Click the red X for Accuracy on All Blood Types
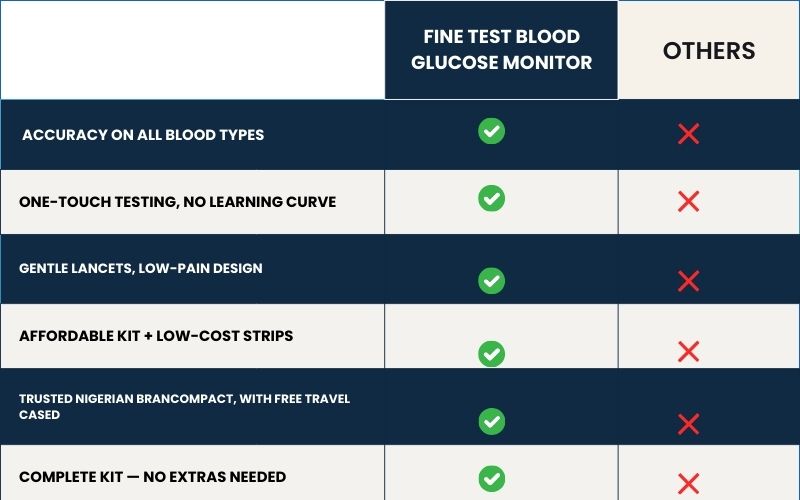Image resolution: width=800 pixels, height=500 pixels. [x=688, y=134]
